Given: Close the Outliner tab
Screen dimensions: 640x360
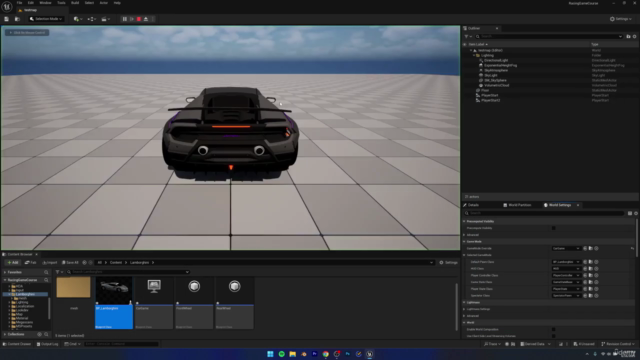Looking at the screenshot, I should 497,28.
